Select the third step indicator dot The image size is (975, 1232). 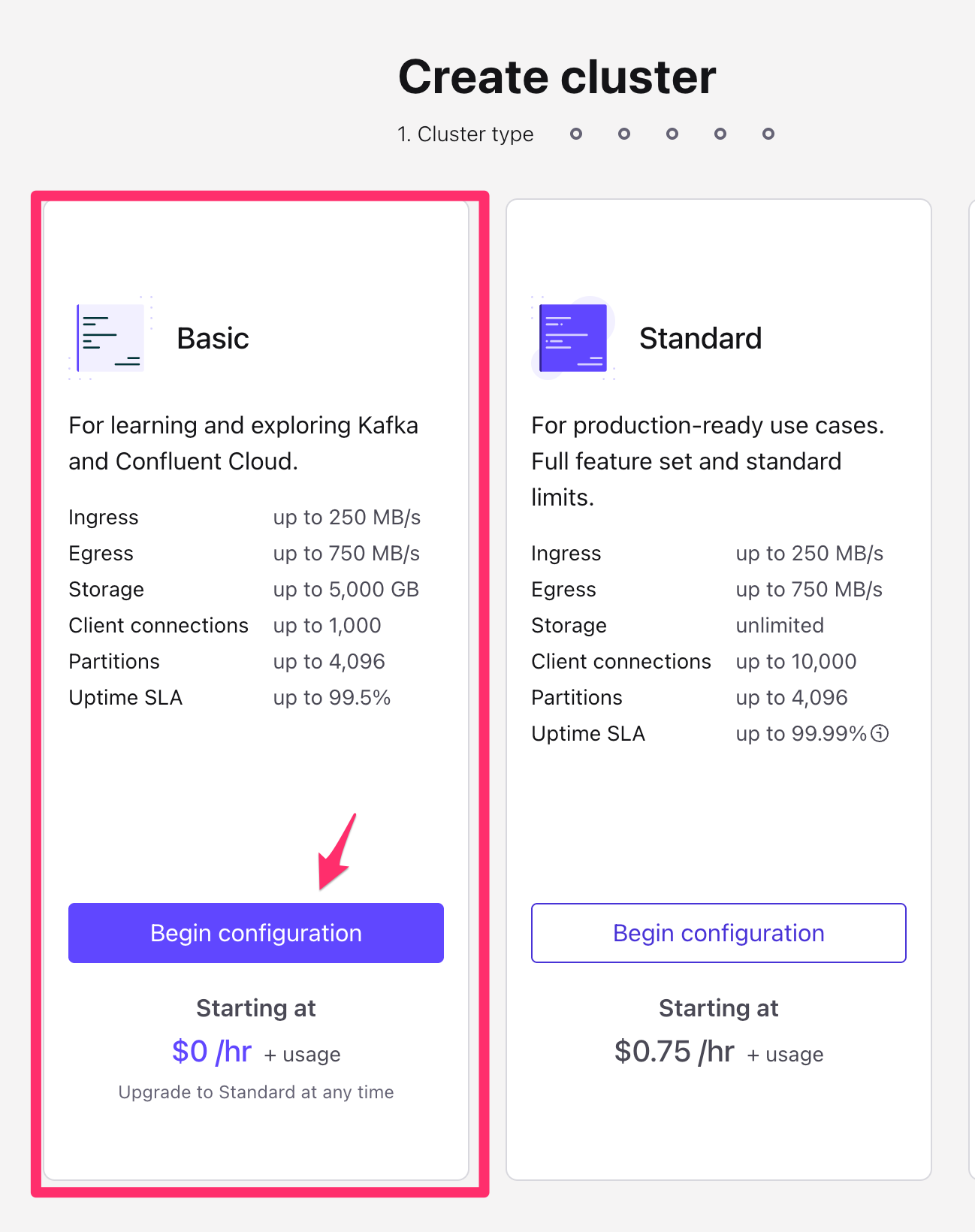click(x=624, y=134)
